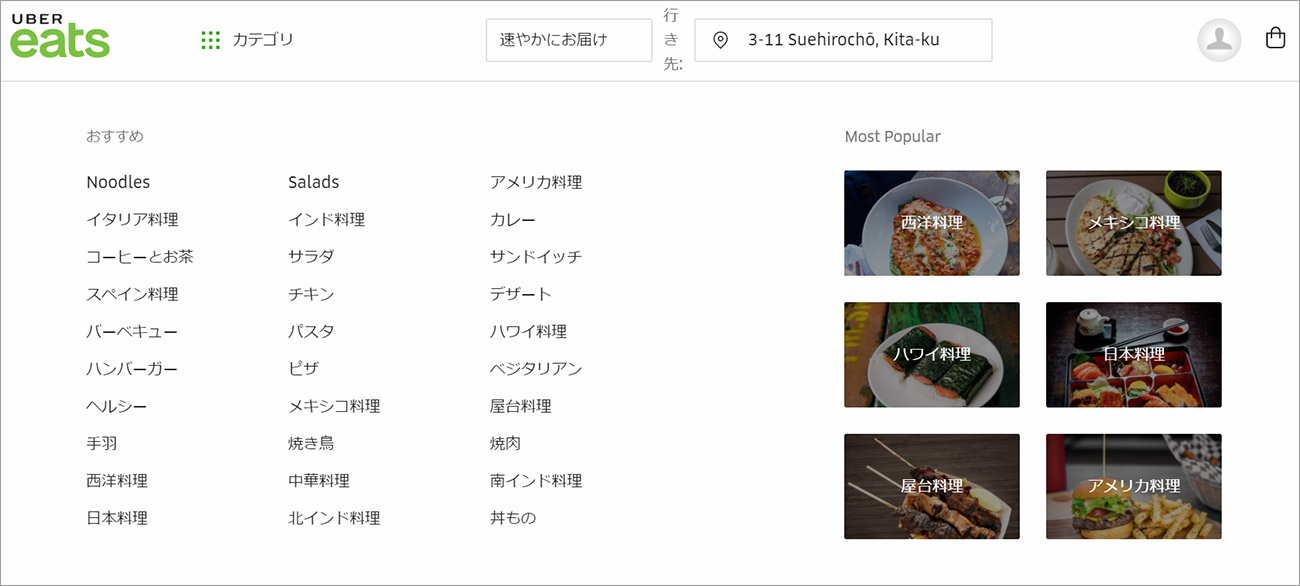The image size is (1300, 586).
Task: Open メキシコ料理 in the category list
Action: (x=334, y=406)
